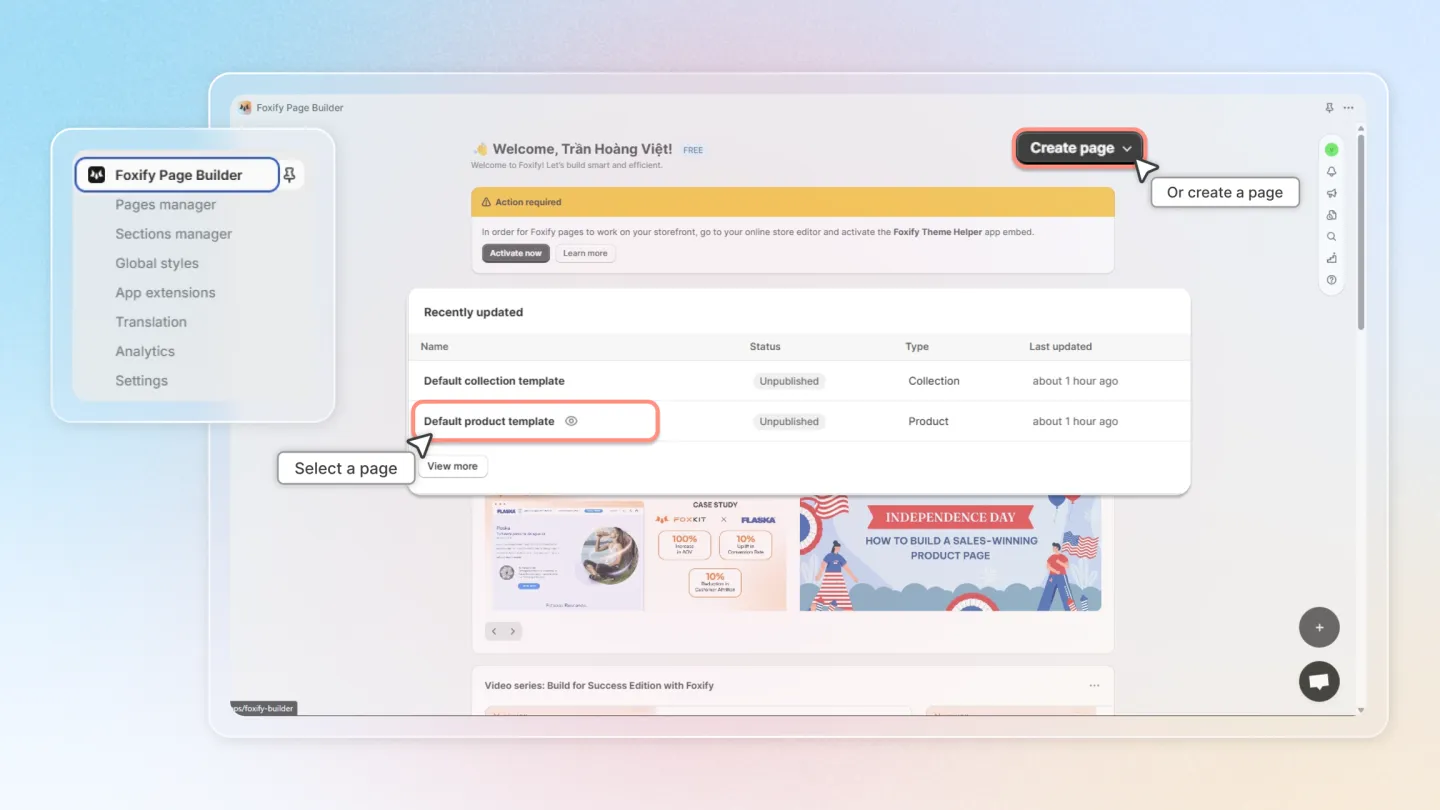1440x810 pixels.
Task: Click the stairs progress icon in right toolbar
Action: (1331, 258)
